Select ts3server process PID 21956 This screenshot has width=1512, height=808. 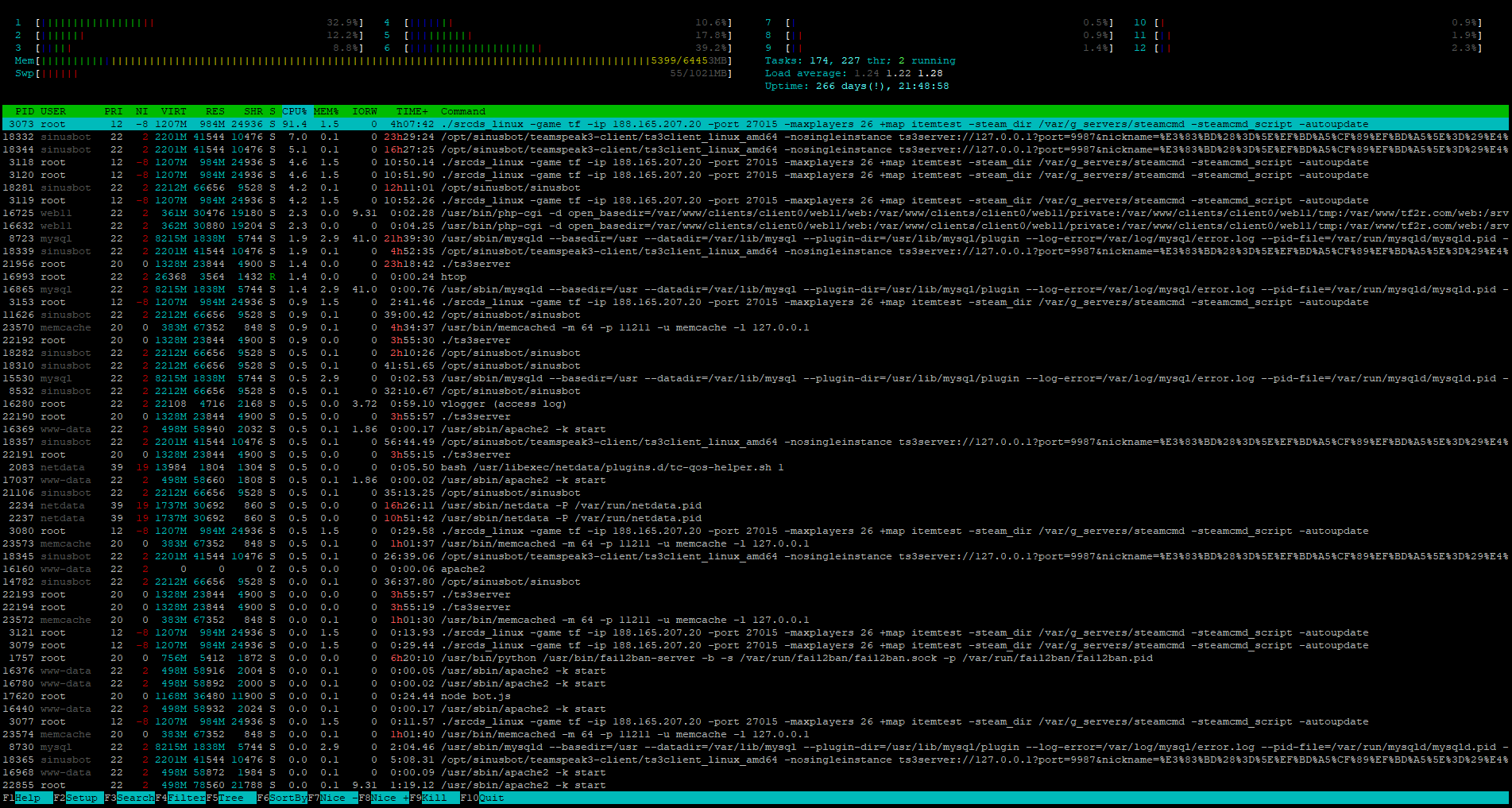coord(756,264)
